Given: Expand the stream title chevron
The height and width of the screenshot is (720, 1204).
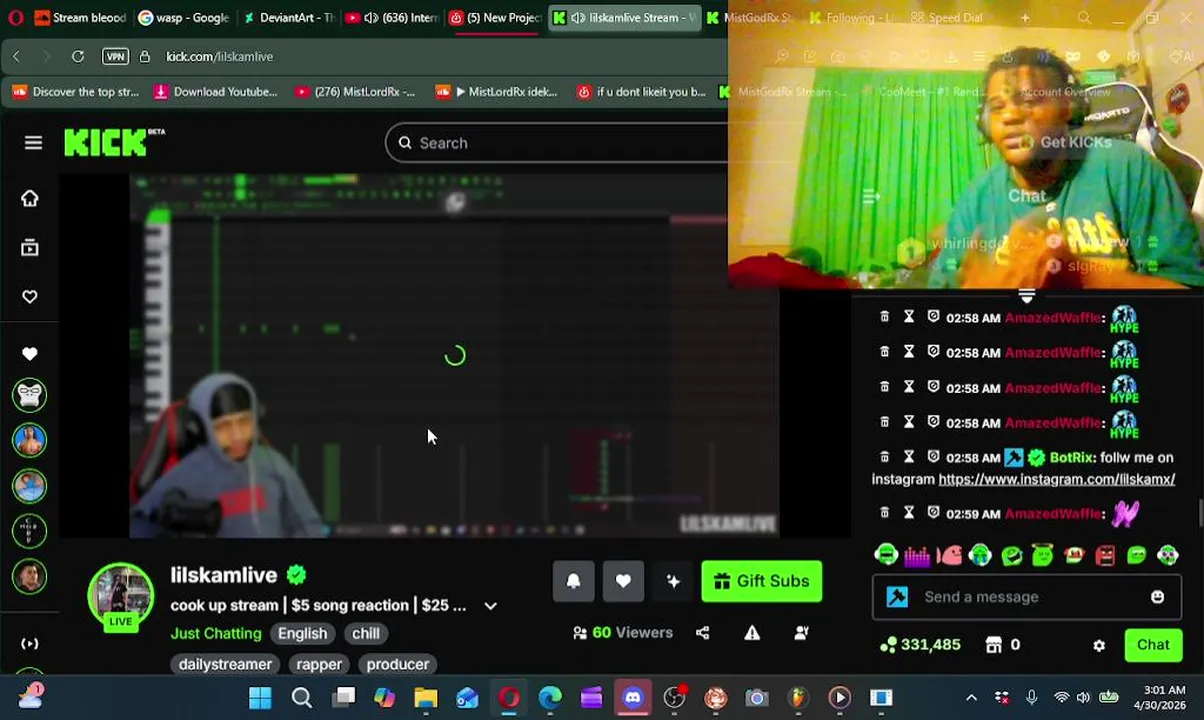Looking at the screenshot, I should pyautogui.click(x=490, y=606).
